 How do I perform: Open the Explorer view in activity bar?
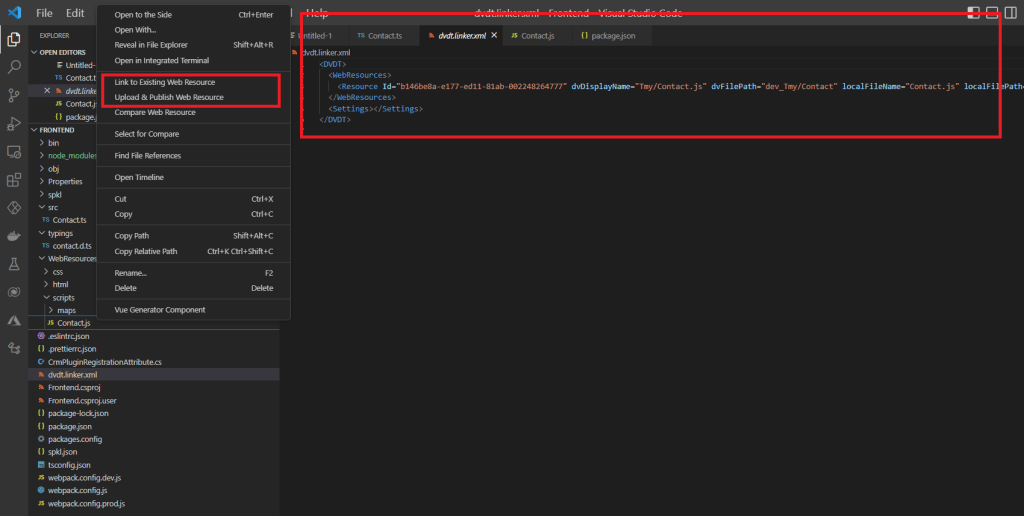point(14,39)
